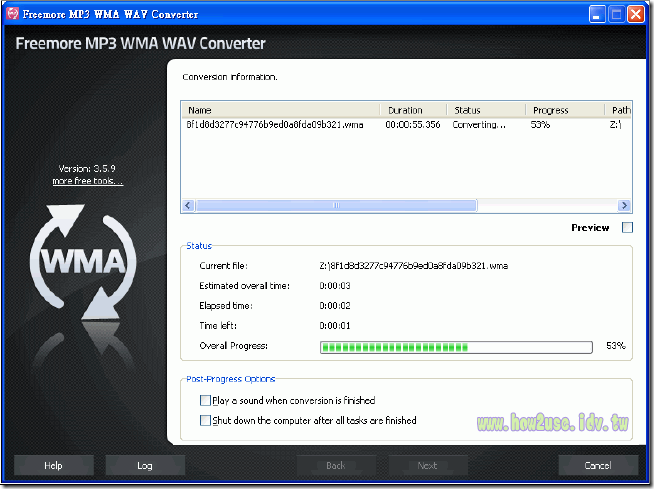
Task: Click the Freemore app icon in title bar
Action: pyautogui.click(x=14, y=15)
